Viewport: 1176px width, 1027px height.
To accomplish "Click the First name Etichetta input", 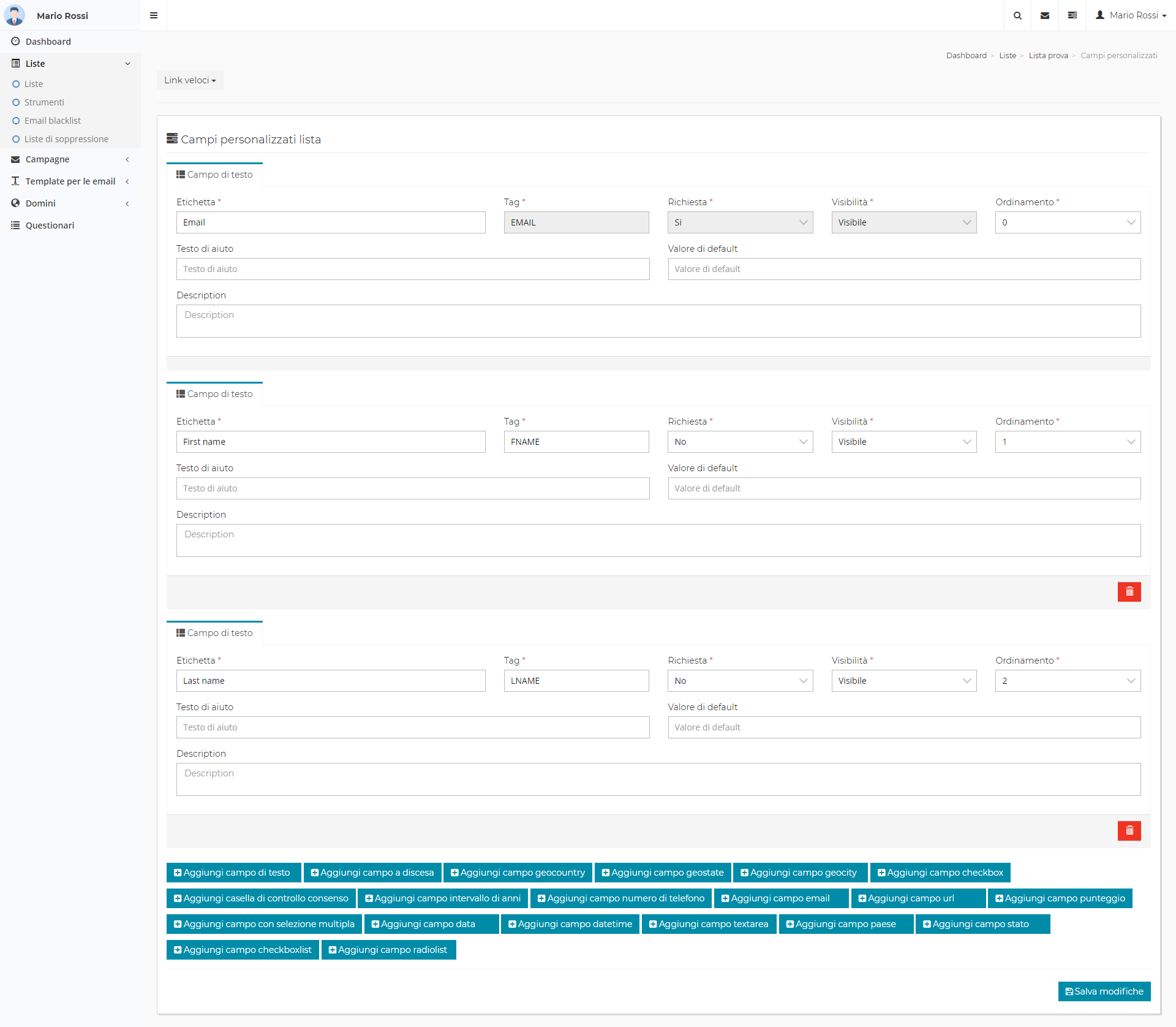I will (331, 442).
